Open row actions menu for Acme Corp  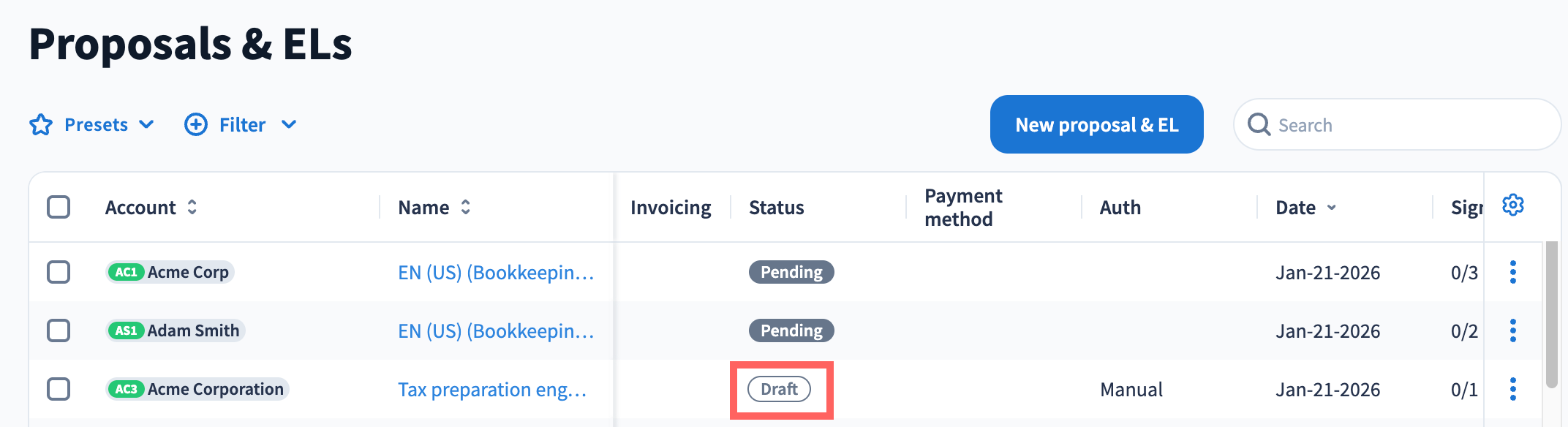coord(1512,272)
